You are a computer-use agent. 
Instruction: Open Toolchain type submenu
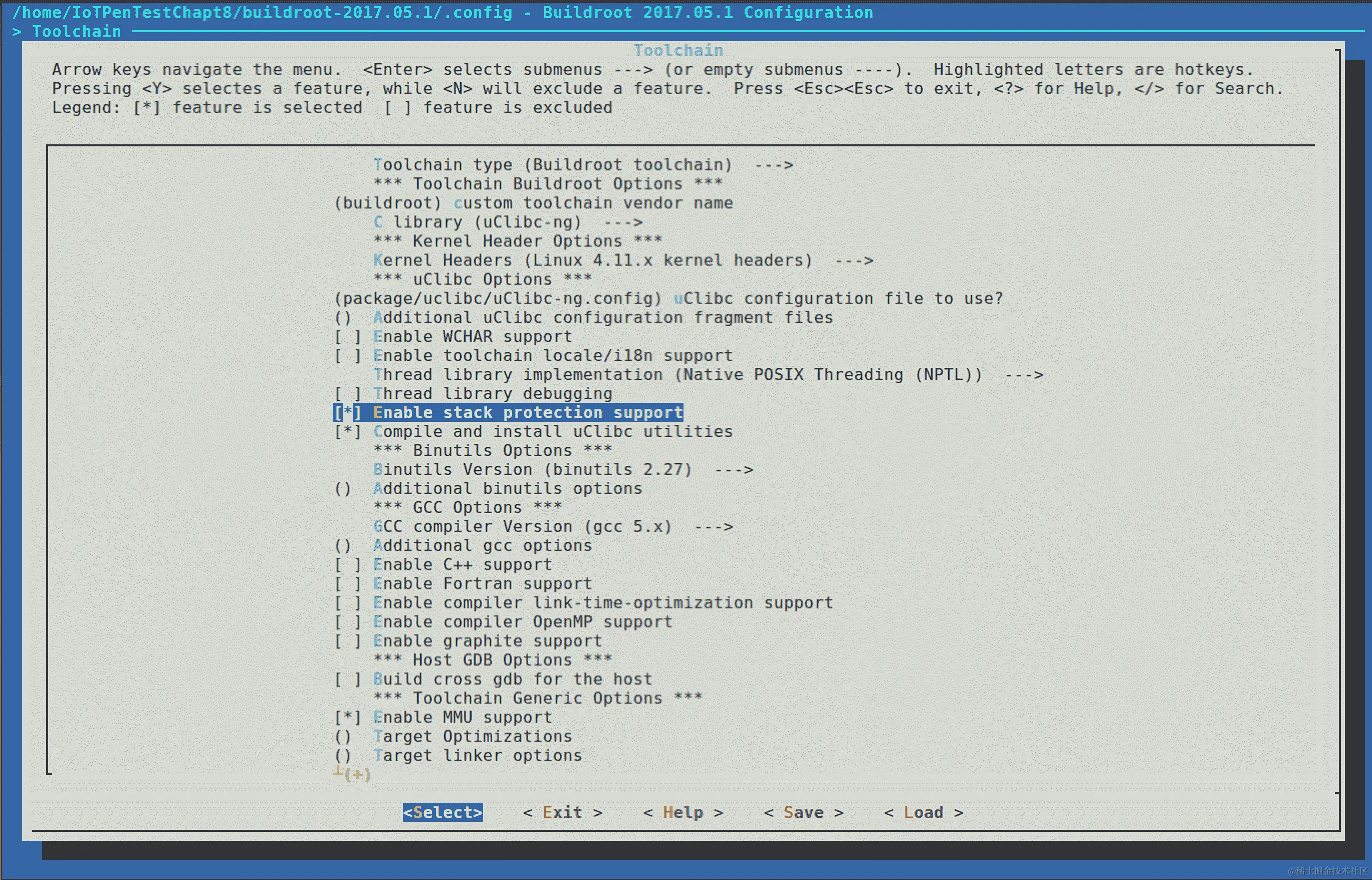coord(583,165)
